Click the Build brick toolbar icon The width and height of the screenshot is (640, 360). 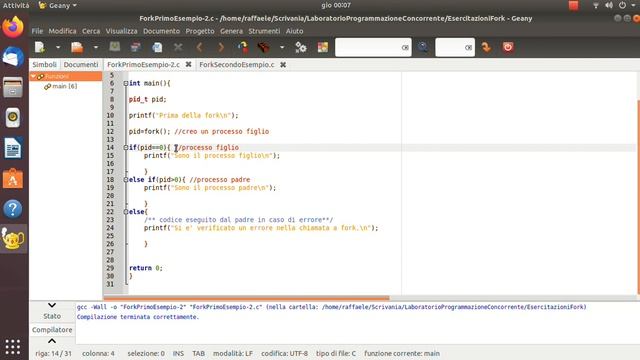tap(264, 47)
